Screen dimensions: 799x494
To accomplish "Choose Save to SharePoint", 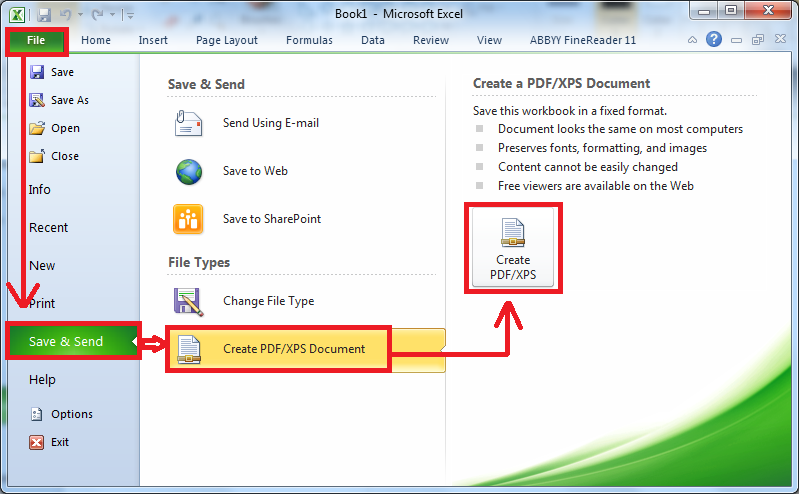I will click(272, 219).
